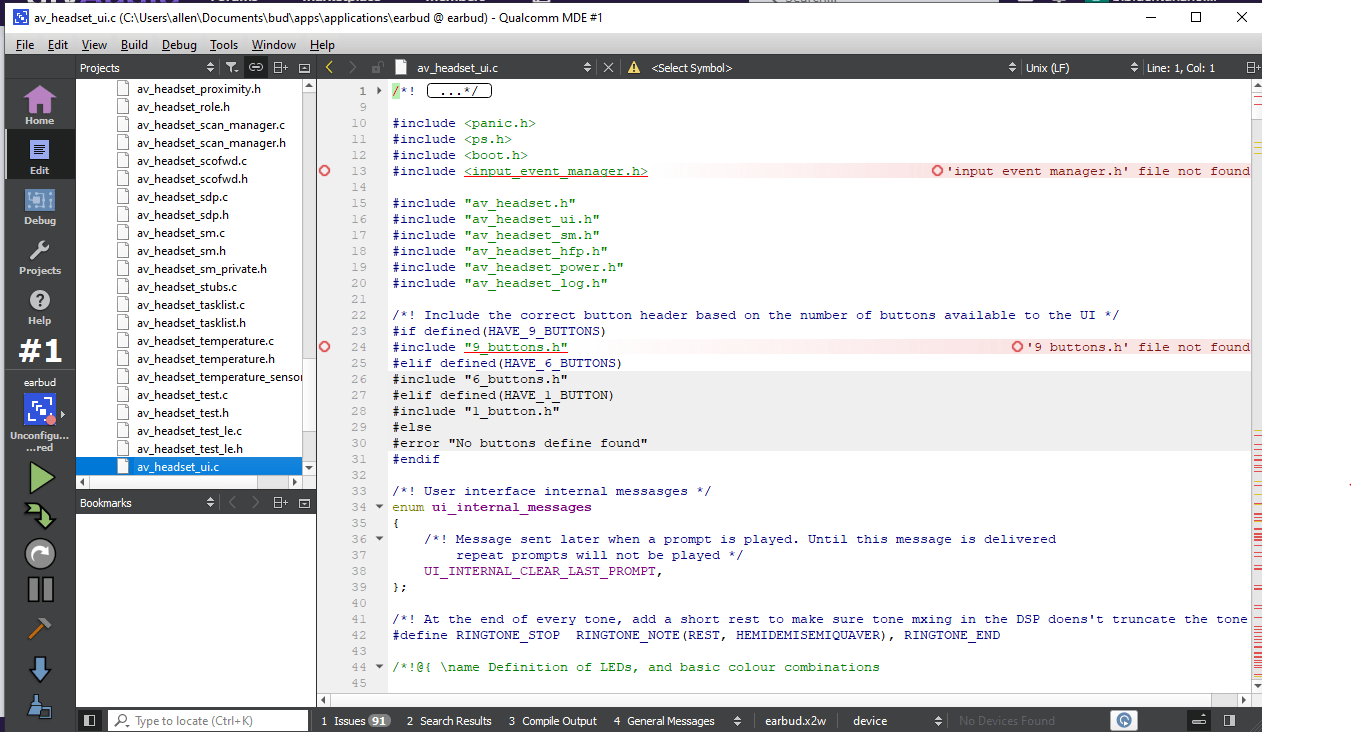The width and height of the screenshot is (1351, 732).
Task: Open the Projects mode with wrench icon
Action: pyautogui.click(x=39, y=255)
